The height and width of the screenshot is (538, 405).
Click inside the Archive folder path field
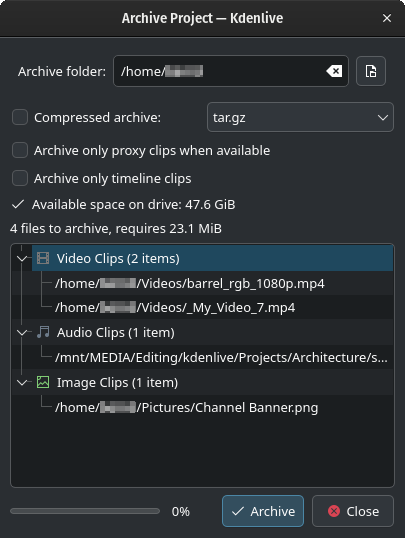pos(220,71)
